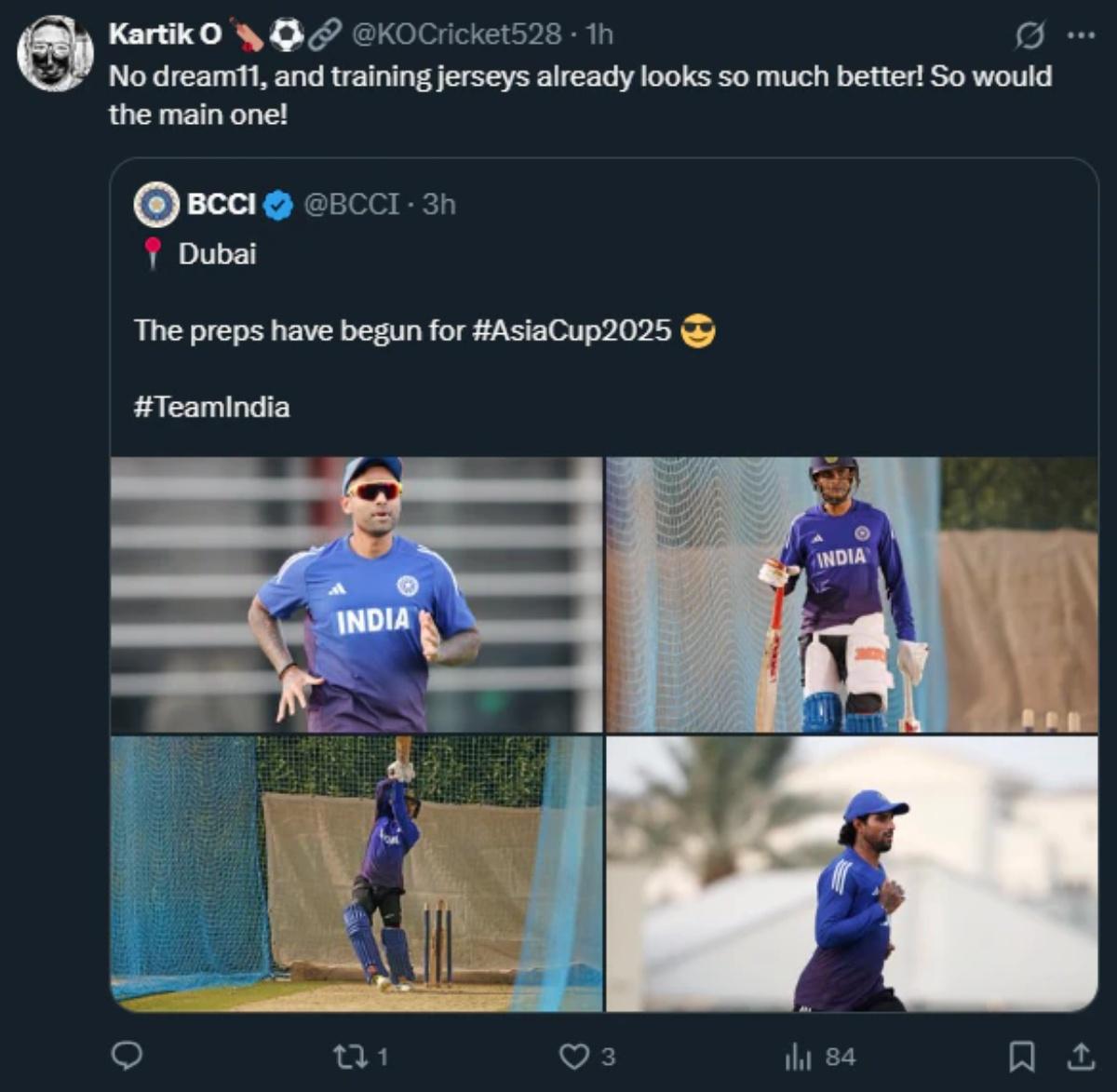
Task: Toggle like on the tweet showing 3 likes
Action: tap(576, 1057)
